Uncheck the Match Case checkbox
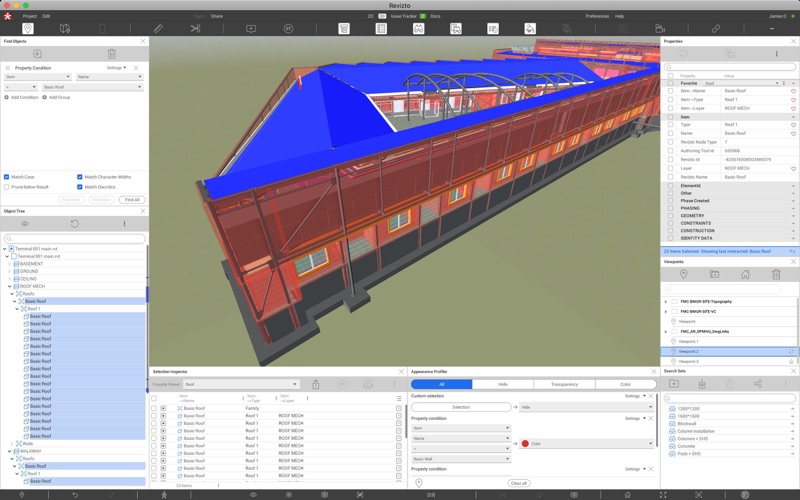800x500 pixels. click(x=6, y=177)
